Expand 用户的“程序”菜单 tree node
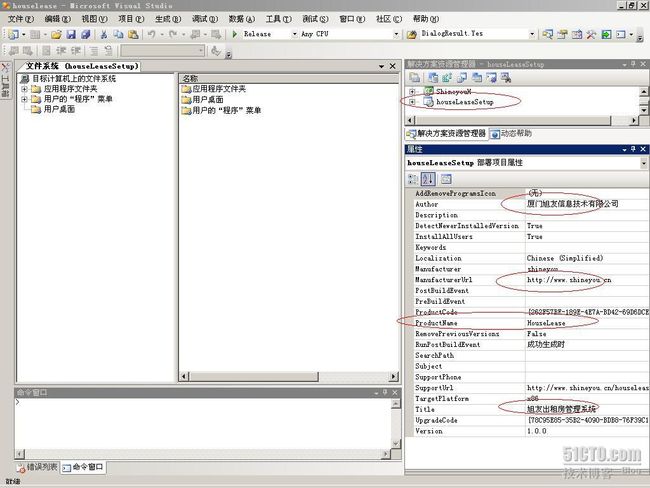Image resolution: width=650 pixels, height=488 pixels. 24,99
